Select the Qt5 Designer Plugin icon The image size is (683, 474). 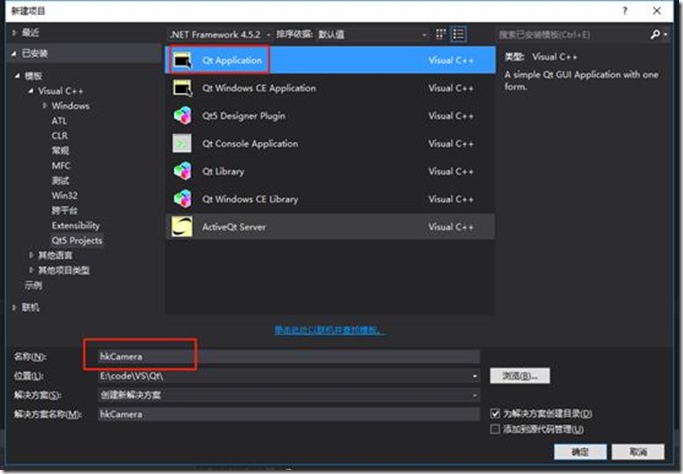click(x=183, y=116)
